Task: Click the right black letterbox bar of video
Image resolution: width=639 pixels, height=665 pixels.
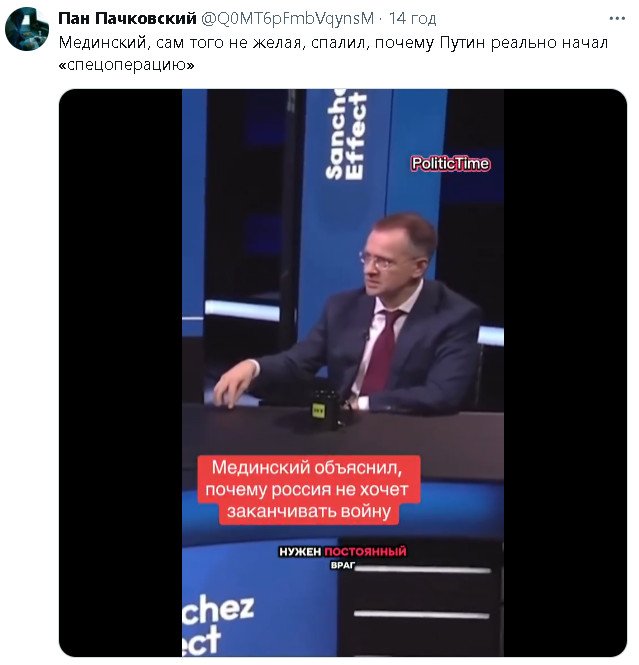Action: pos(565,373)
